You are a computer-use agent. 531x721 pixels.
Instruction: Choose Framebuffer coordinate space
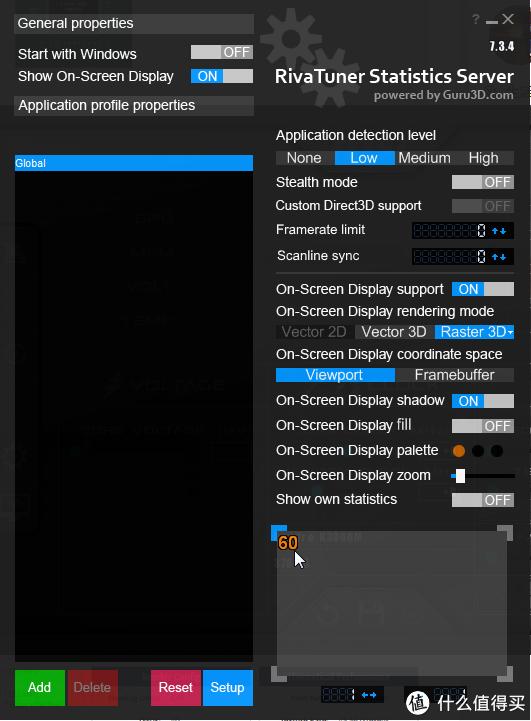point(455,375)
